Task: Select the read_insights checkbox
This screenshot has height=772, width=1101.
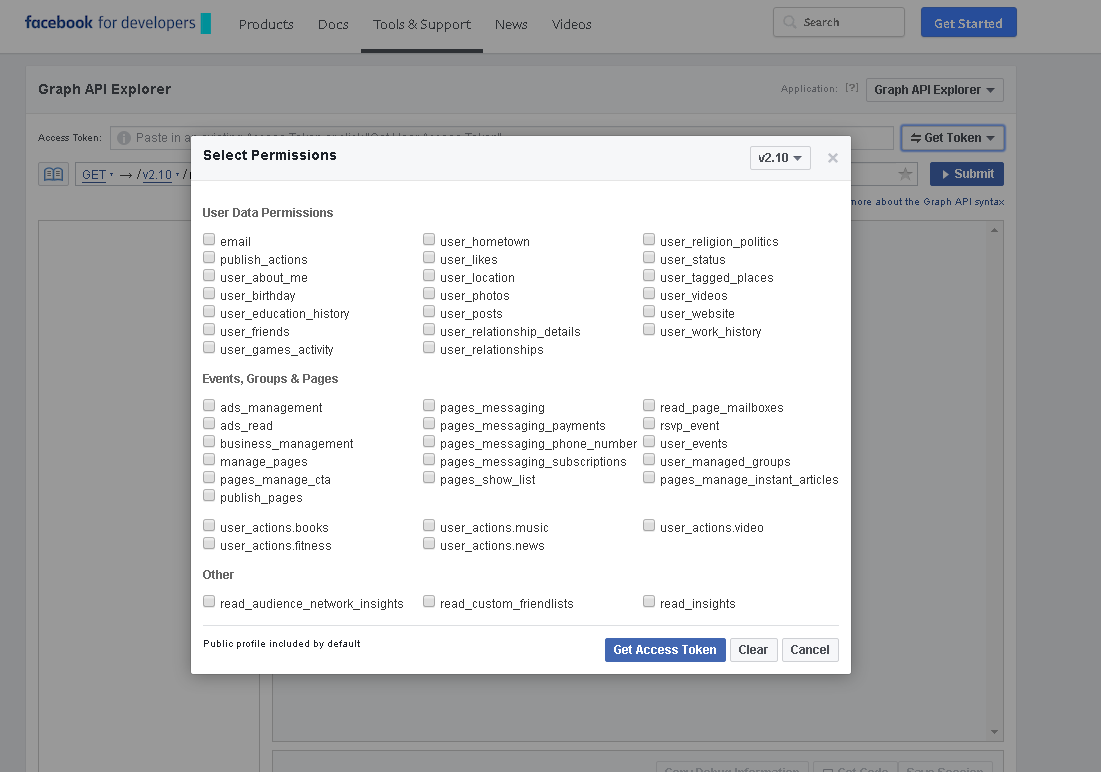Action: click(x=649, y=602)
